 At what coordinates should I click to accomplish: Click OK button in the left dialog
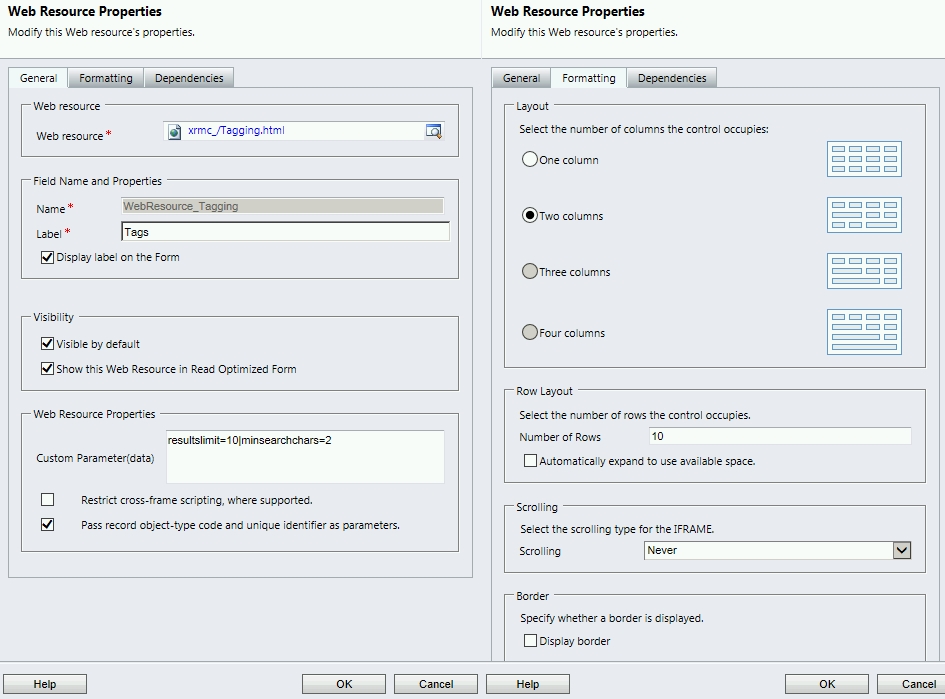[x=344, y=684]
